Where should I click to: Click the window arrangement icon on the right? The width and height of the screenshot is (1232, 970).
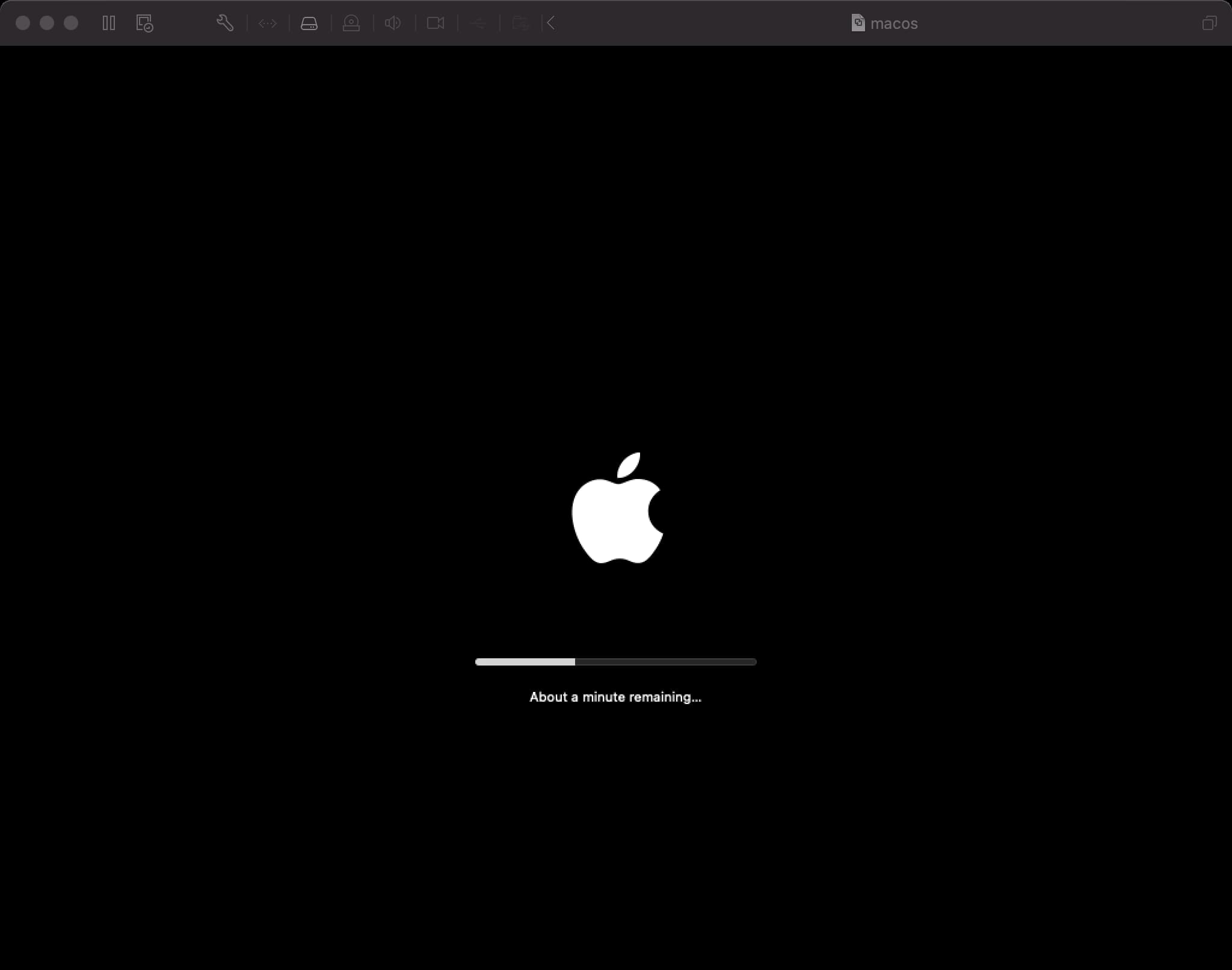click(1210, 23)
